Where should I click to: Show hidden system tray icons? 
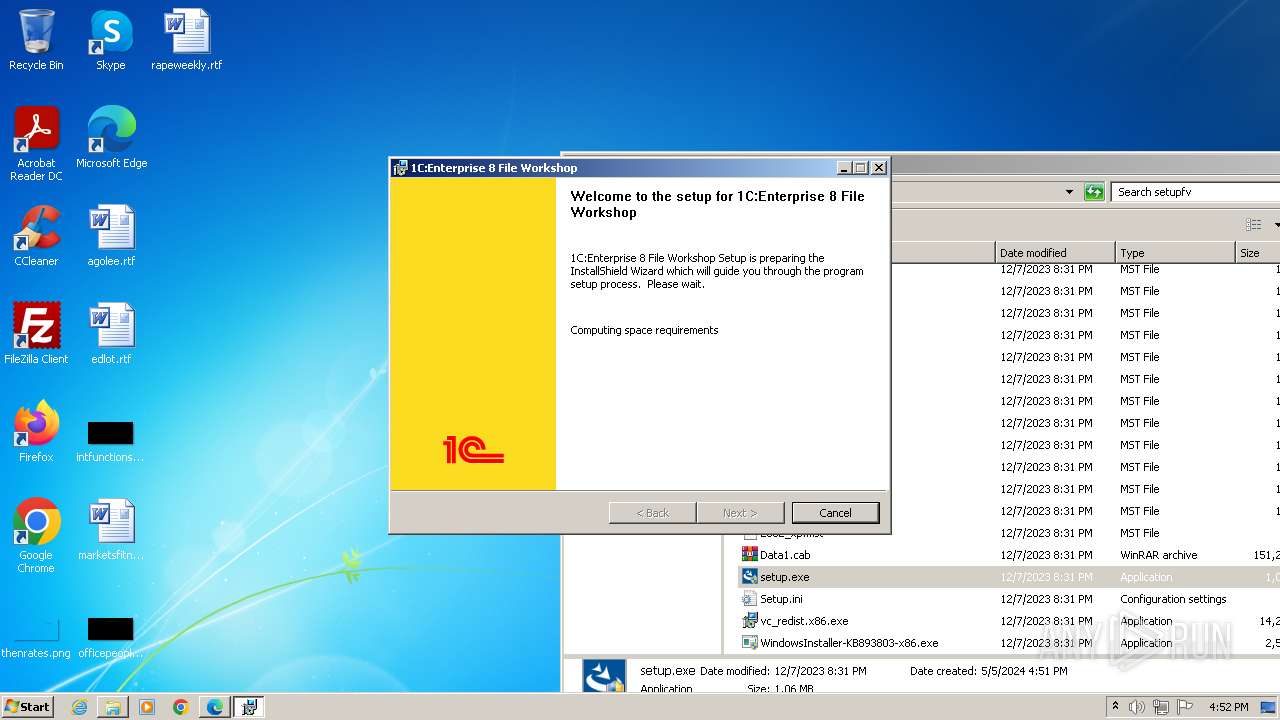[x=1116, y=707]
